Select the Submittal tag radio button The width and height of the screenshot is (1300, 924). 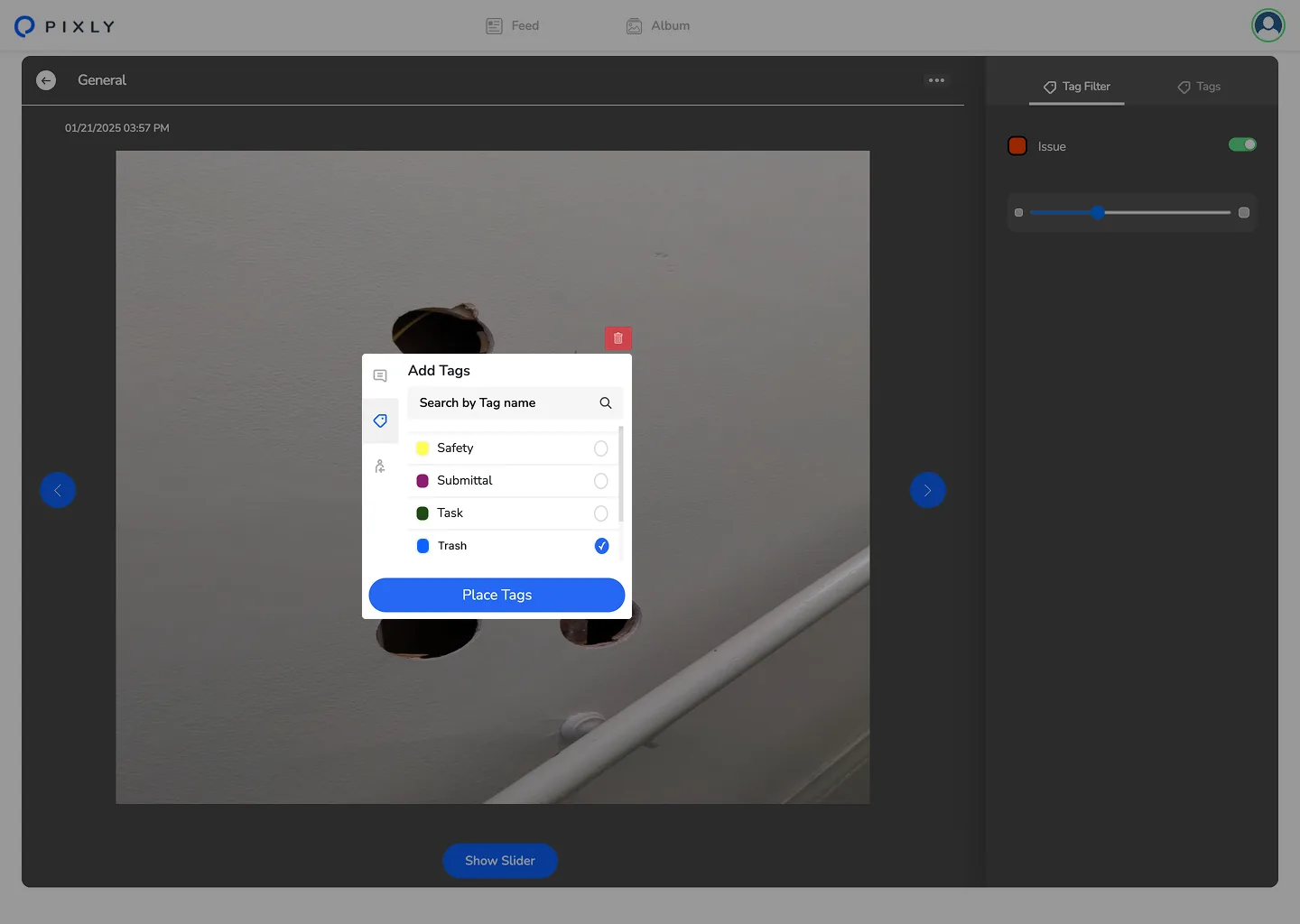point(601,481)
